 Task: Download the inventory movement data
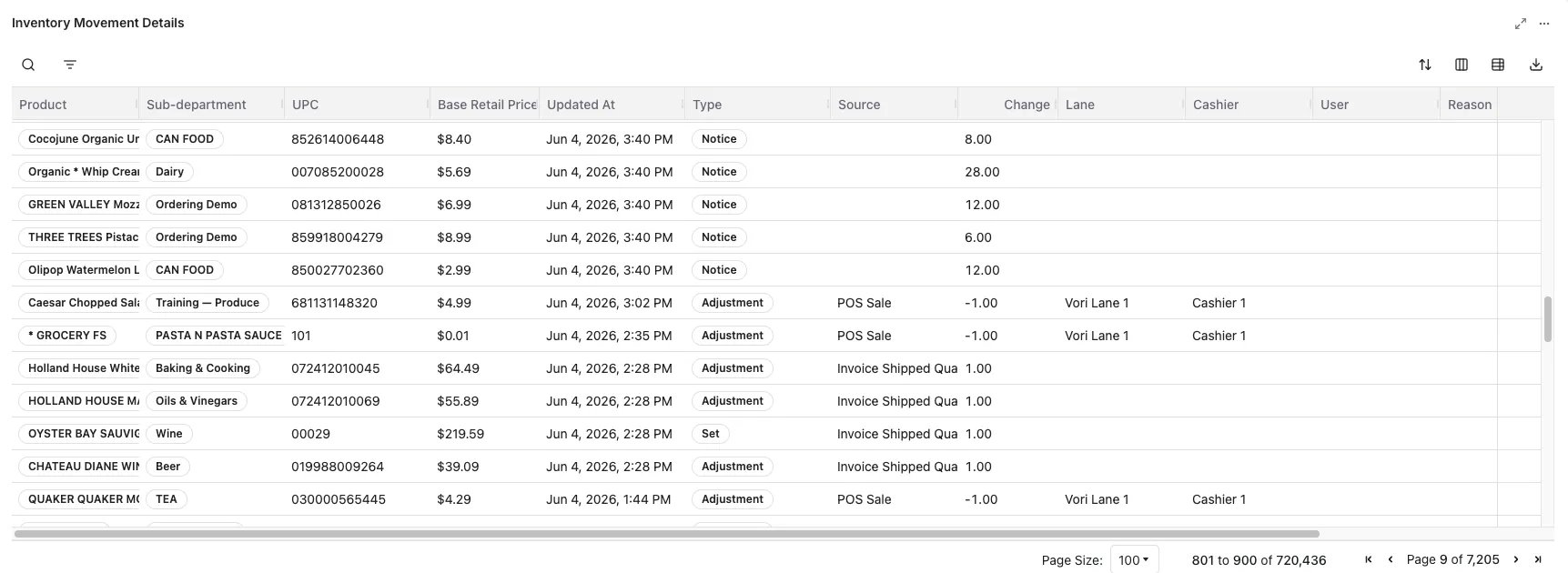pyautogui.click(x=1536, y=65)
